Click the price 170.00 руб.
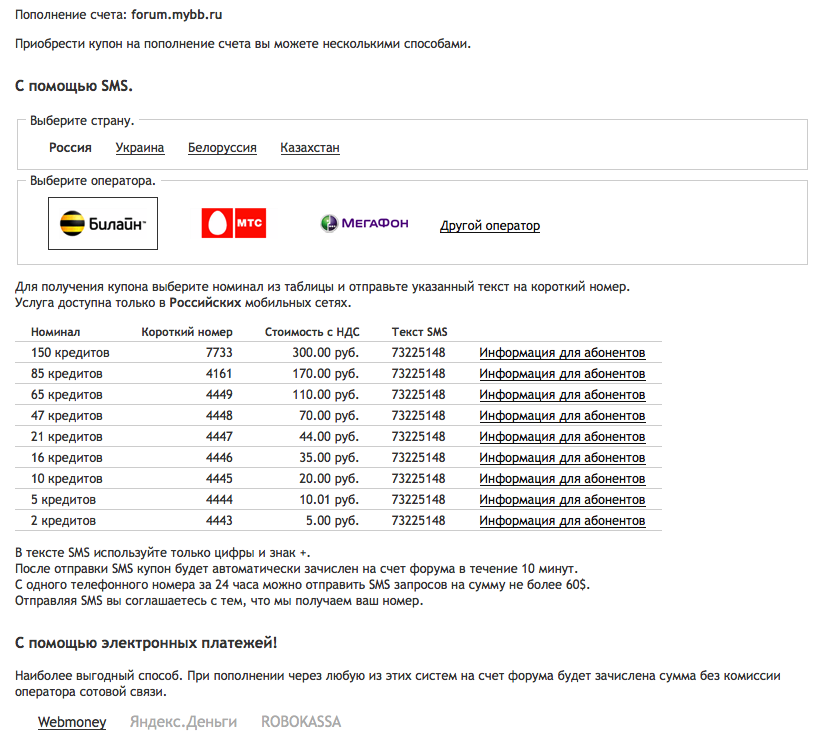824x750 pixels. point(326,374)
